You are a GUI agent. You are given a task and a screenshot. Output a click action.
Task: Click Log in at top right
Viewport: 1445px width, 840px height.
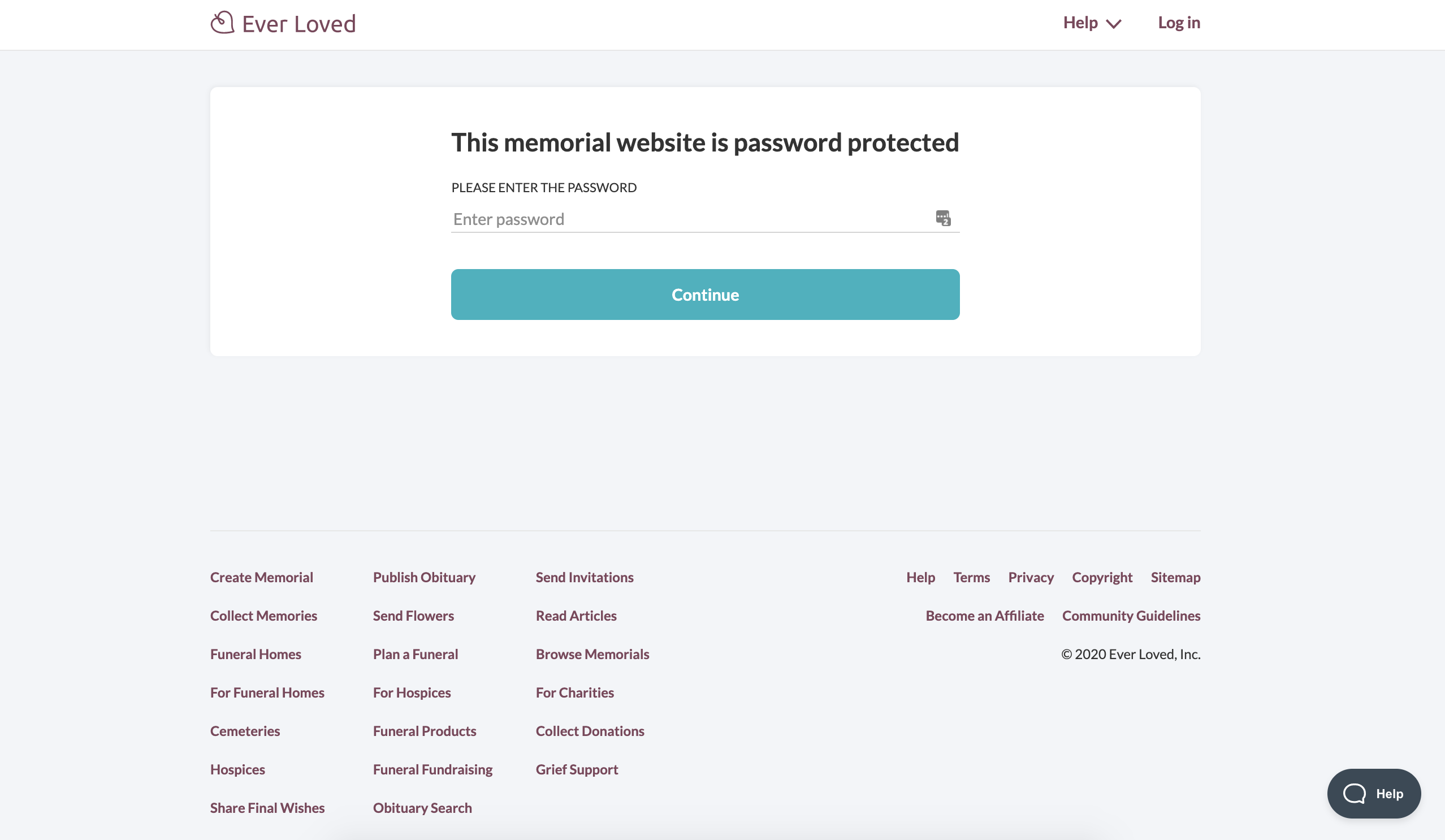[x=1179, y=23]
